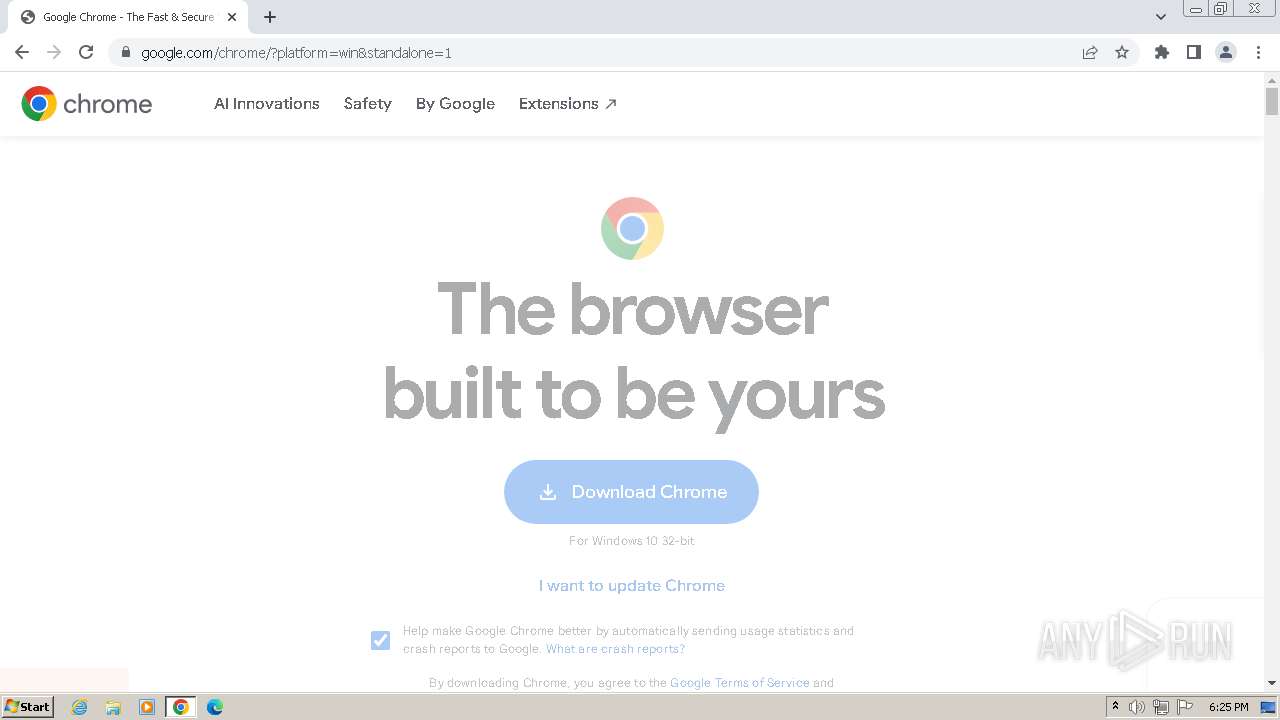The height and width of the screenshot is (720, 1280).
Task: Click 'I want to update Chrome' link
Action: click(x=632, y=586)
